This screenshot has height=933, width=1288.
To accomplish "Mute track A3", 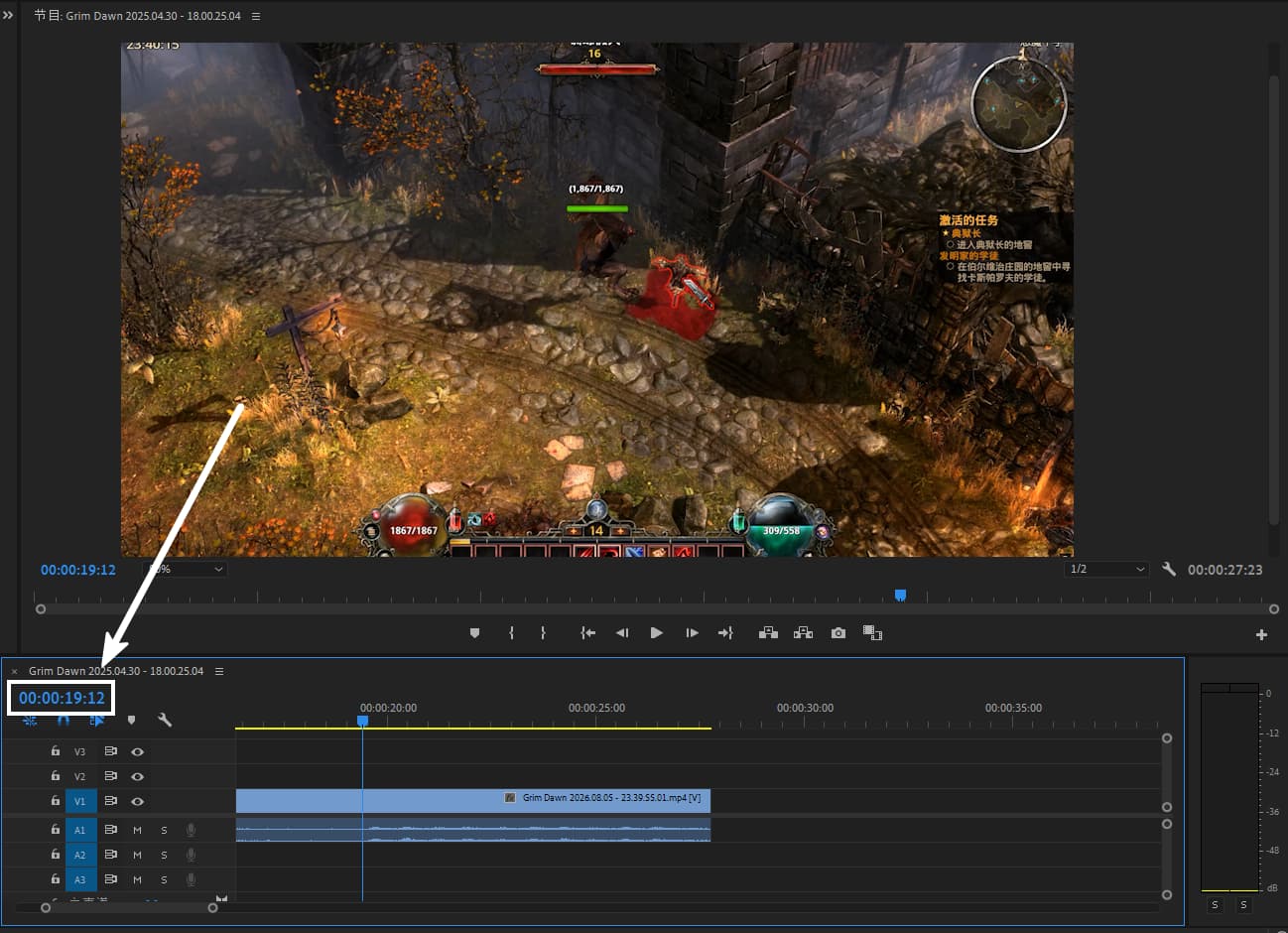I will click(137, 879).
